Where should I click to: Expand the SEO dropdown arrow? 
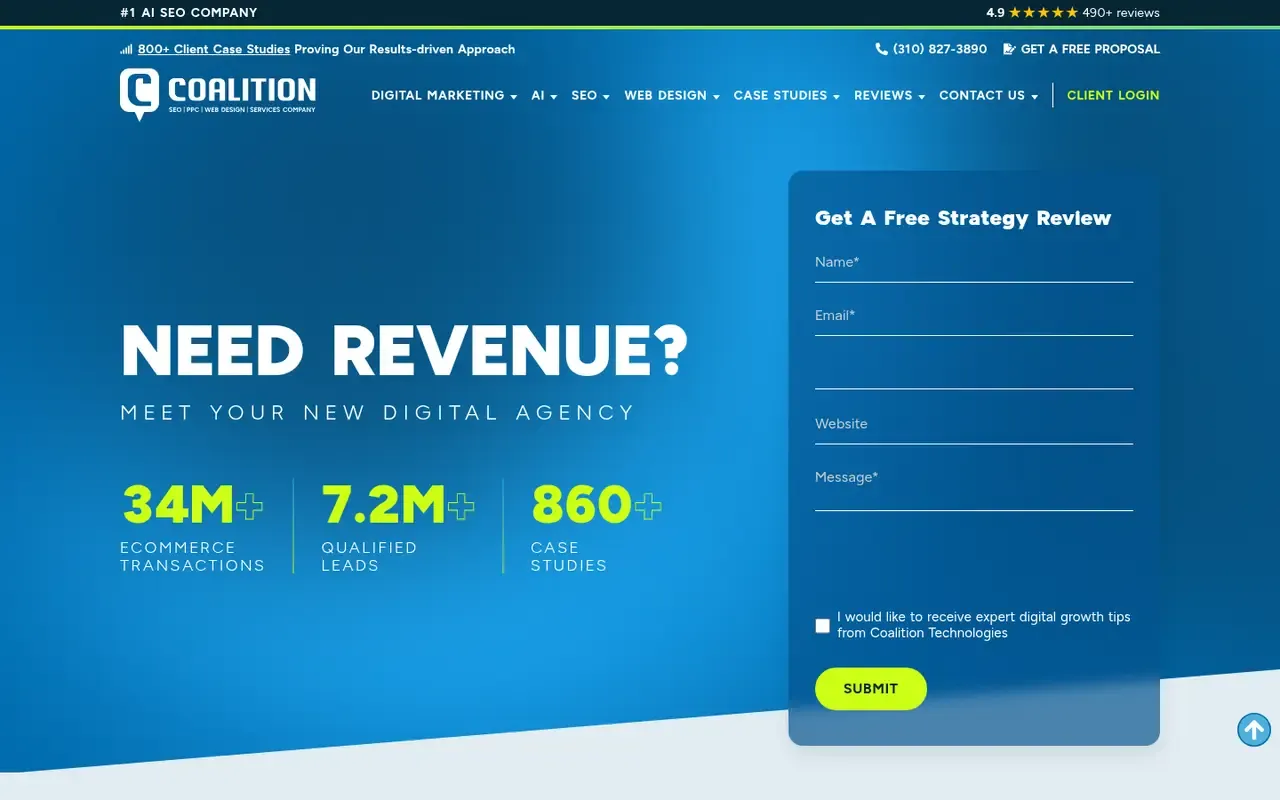tap(606, 97)
